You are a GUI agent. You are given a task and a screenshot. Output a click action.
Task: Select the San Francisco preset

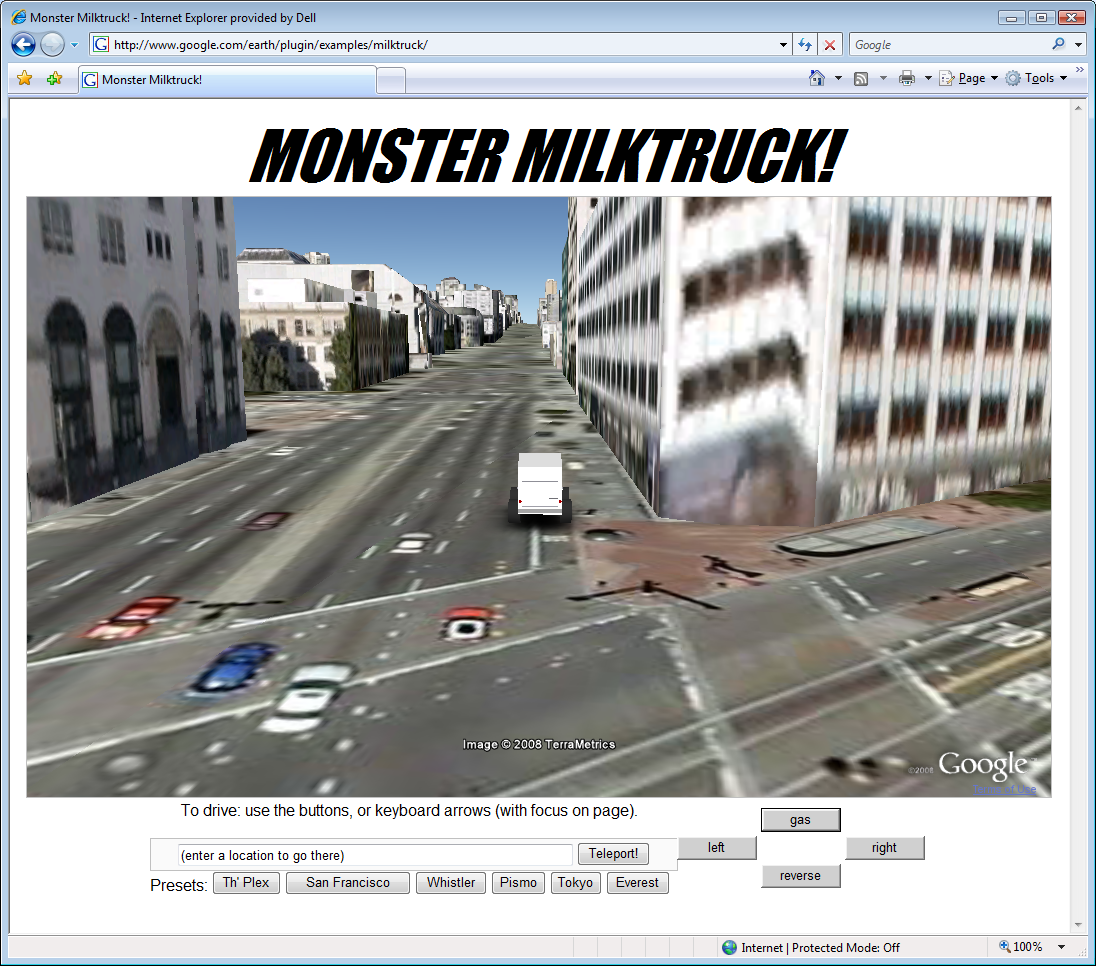pyautogui.click(x=347, y=883)
